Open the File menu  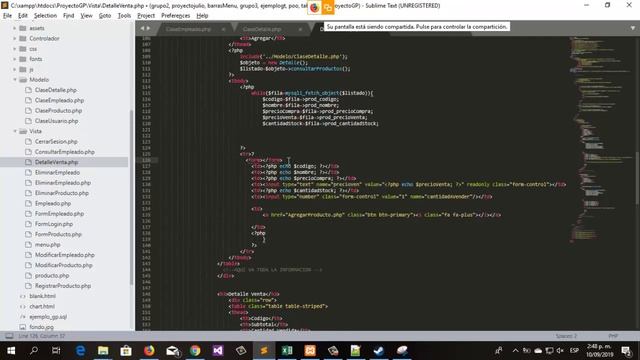[7, 16]
